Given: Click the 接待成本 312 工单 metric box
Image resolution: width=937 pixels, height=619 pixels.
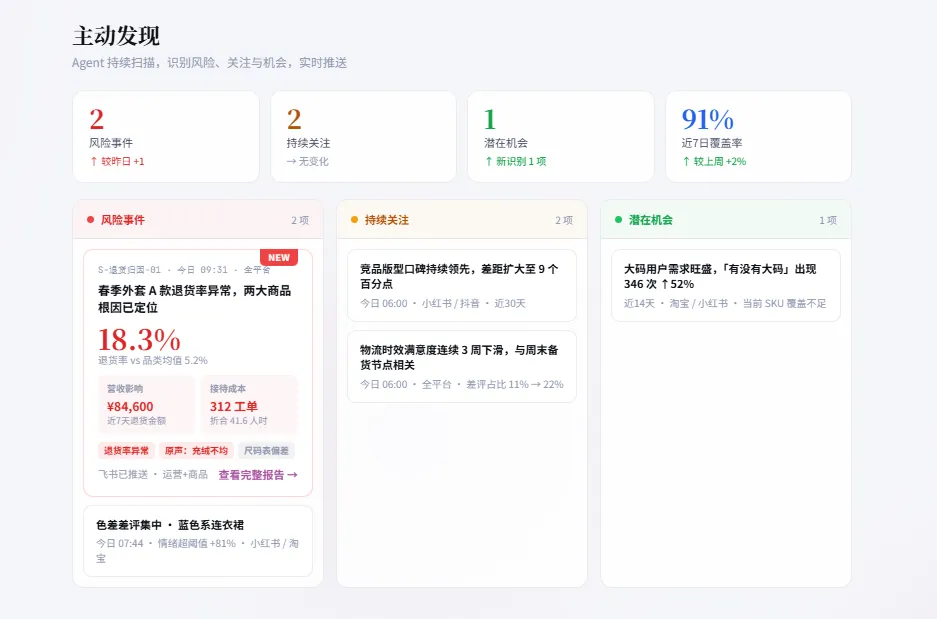Looking at the screenshot, I should point(249,404).
